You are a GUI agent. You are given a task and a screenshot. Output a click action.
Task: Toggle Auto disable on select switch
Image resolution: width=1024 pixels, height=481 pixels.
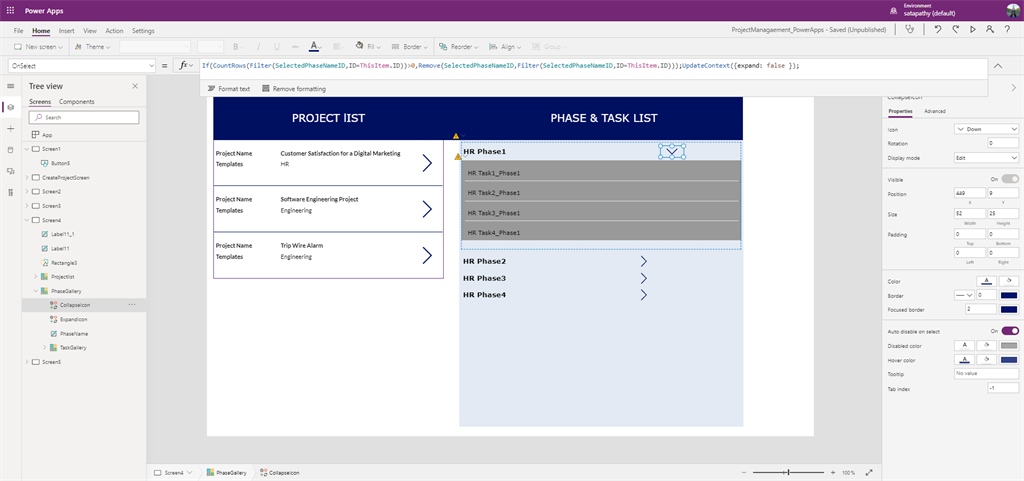click(1010, 330)
